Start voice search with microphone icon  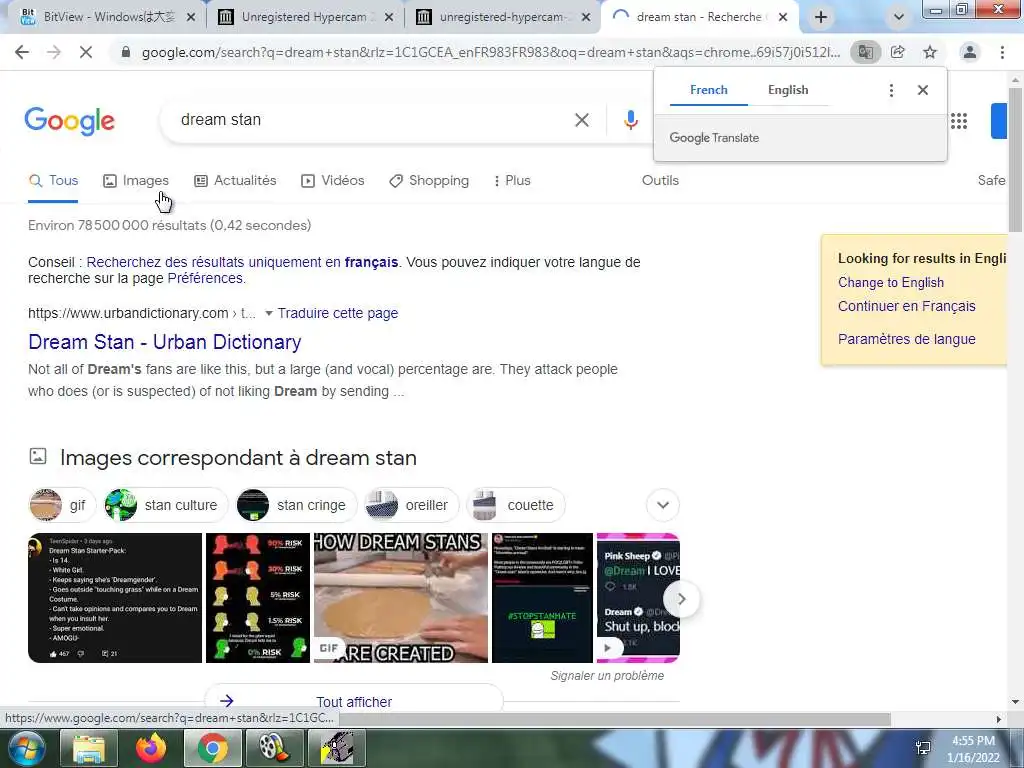[x=630, y=120]
